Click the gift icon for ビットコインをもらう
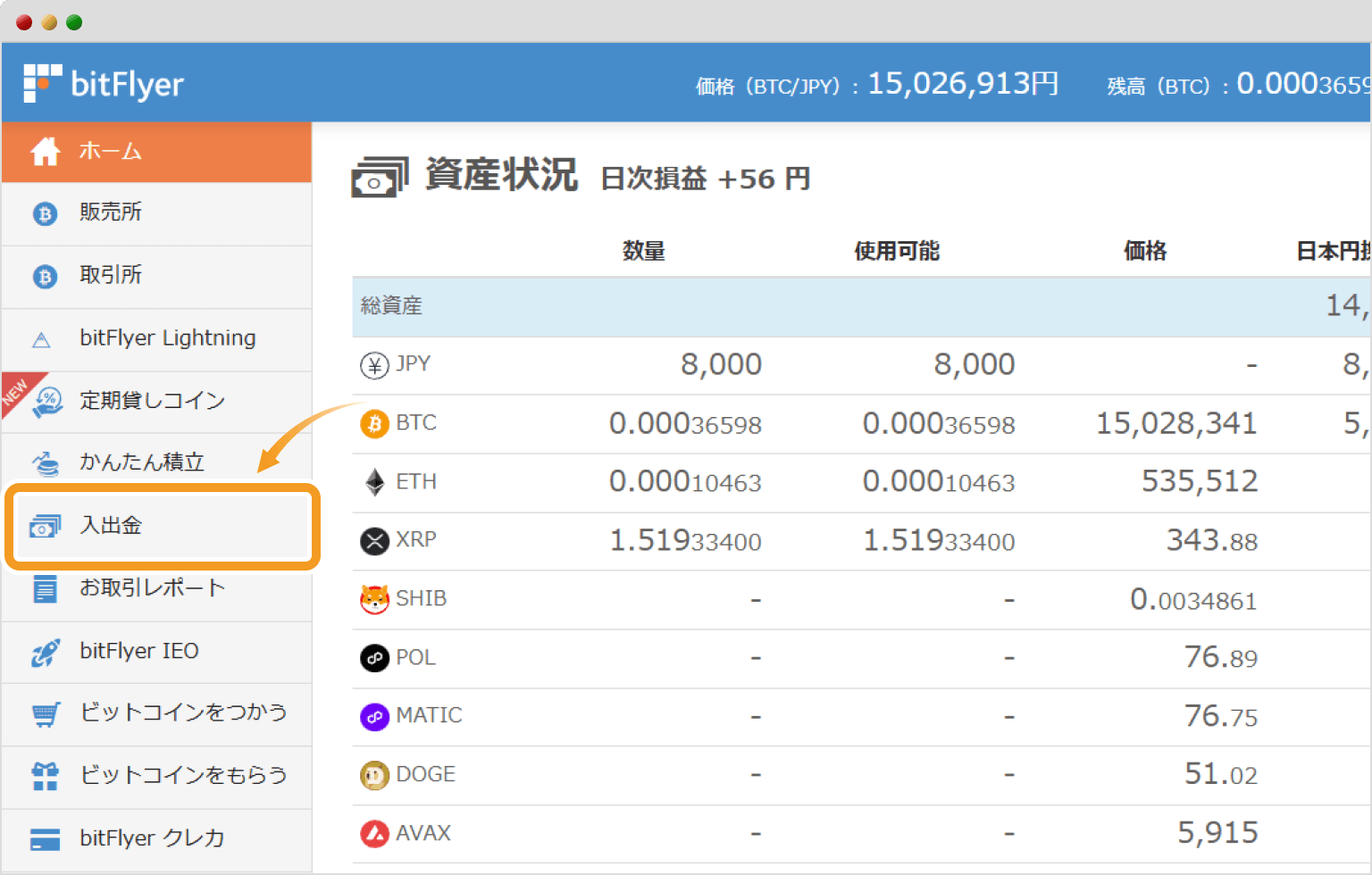This screenshot has height=875, width=1372. 44,776
